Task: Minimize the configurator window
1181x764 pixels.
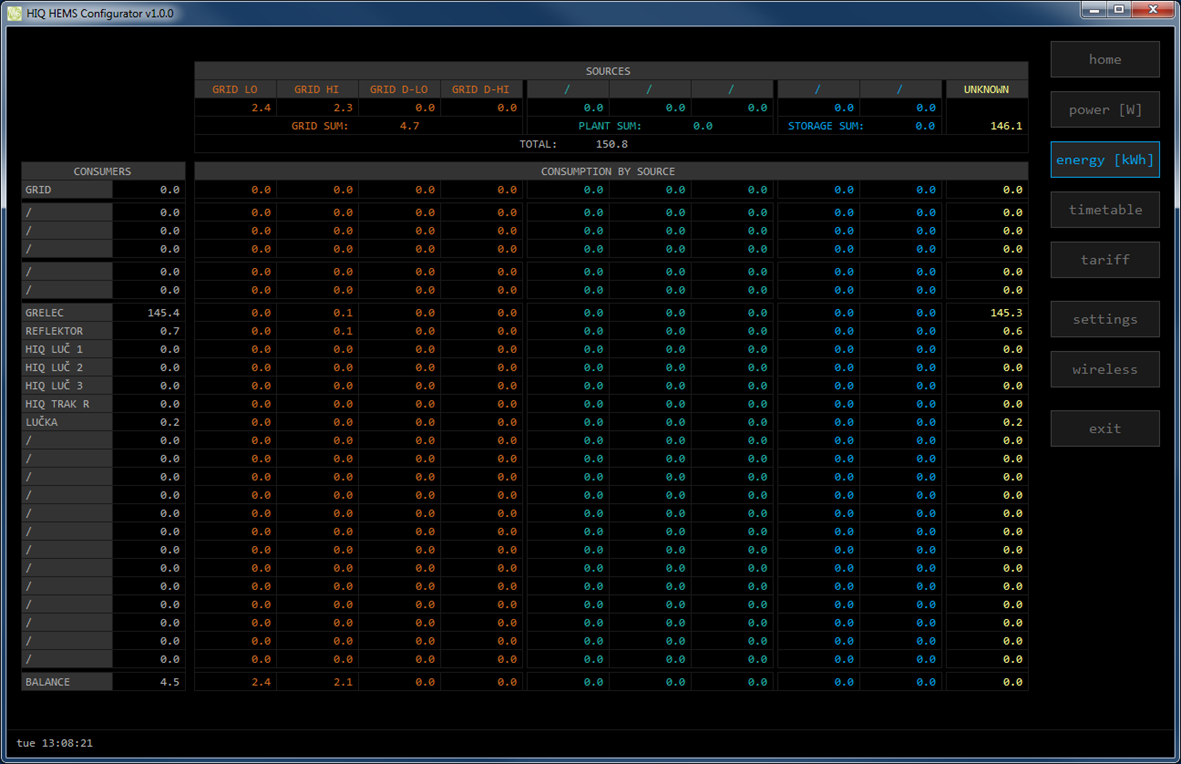Action: click(1094, 10)
